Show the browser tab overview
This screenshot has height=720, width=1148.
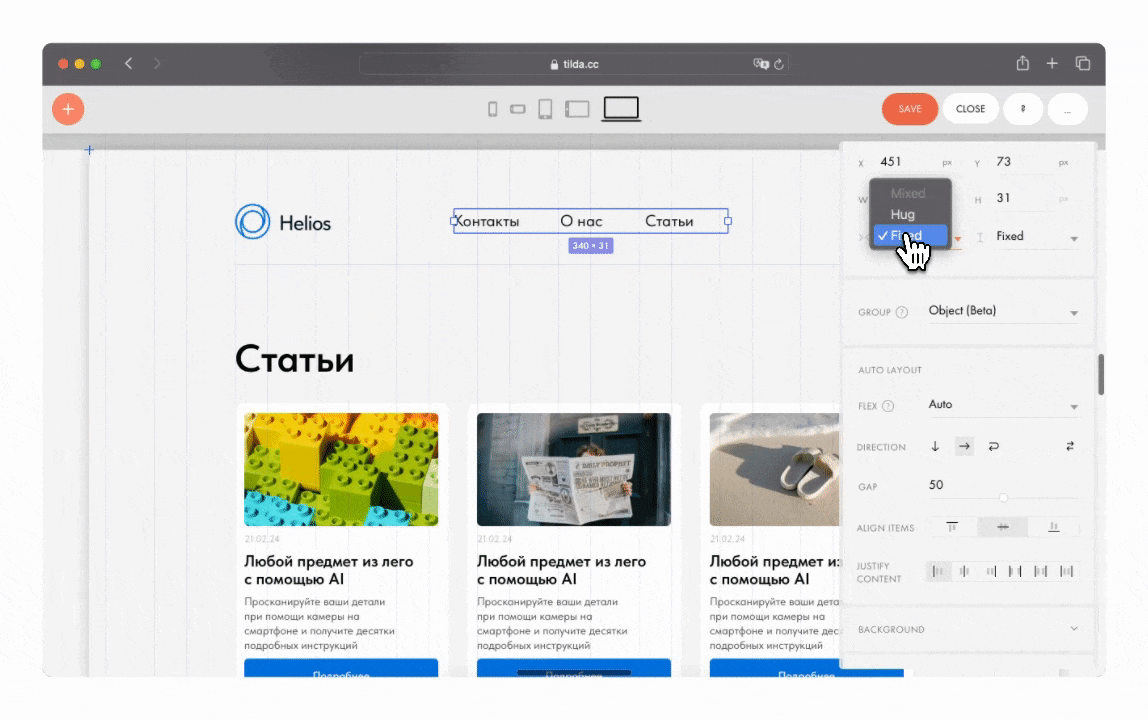1083,64
